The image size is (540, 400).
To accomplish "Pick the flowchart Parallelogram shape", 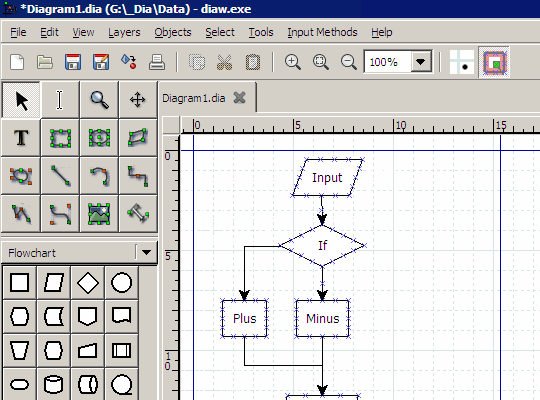I will point(54,283).
